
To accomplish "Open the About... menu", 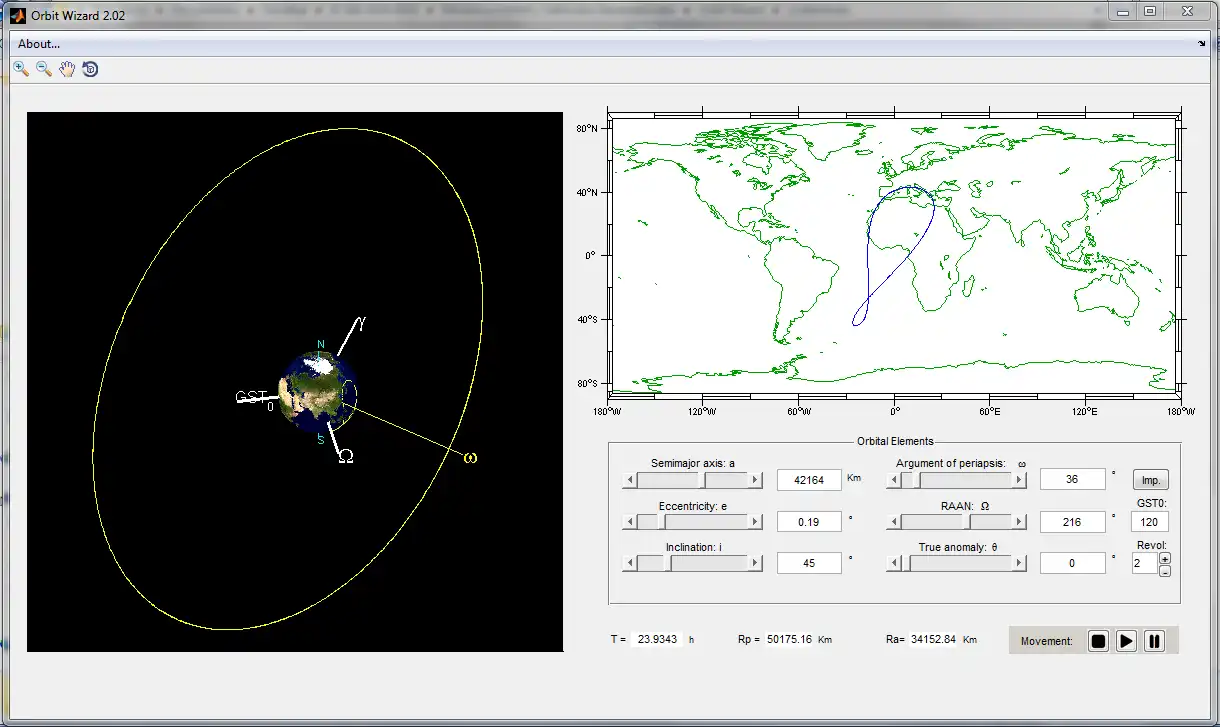I will click(39, 44).
